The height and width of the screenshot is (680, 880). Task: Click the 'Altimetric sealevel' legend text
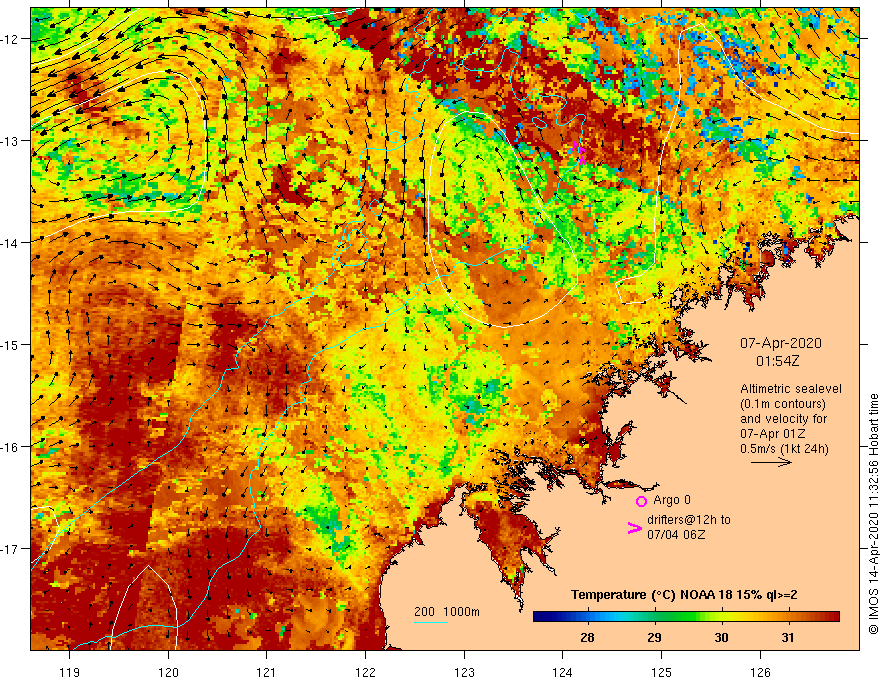tap(791, 389)
